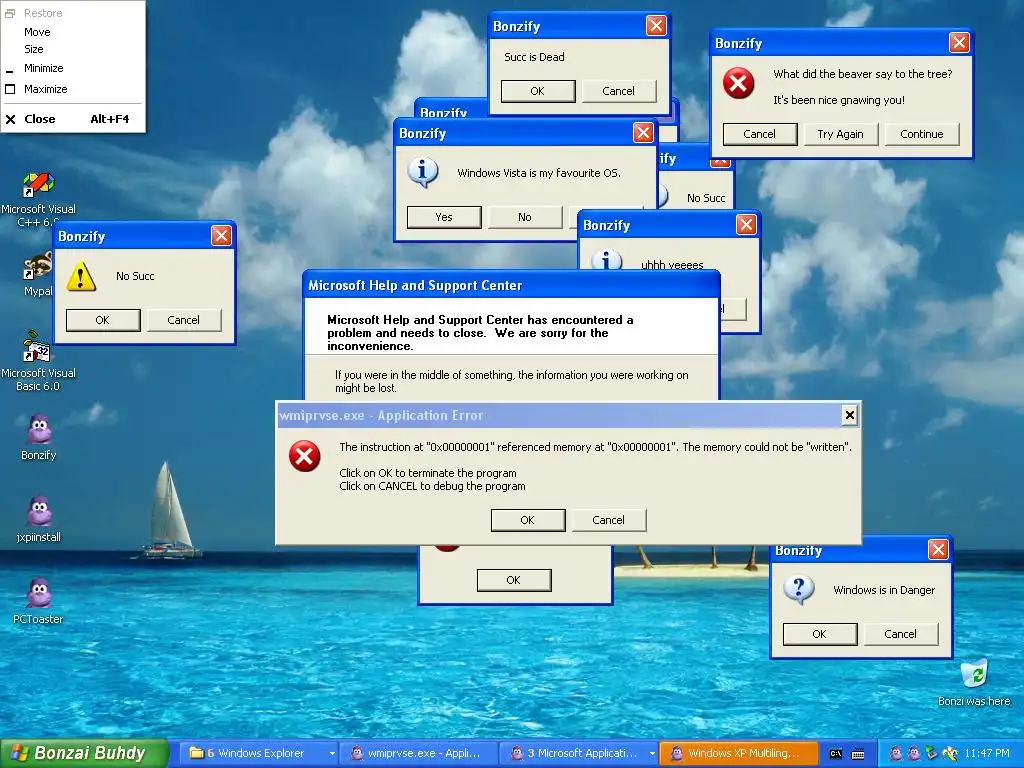Click 'Windows Vista is my favourite OS.' message text

539,173
